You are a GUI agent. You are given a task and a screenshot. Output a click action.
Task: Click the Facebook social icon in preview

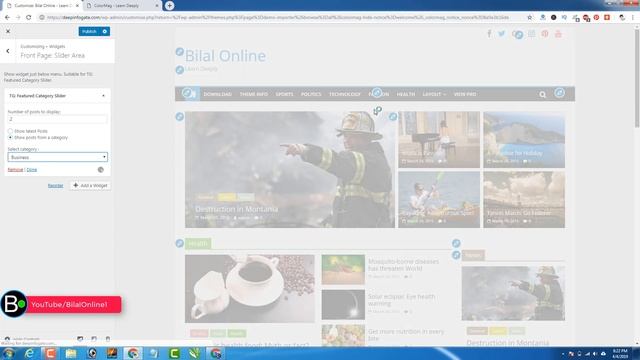point(489,34)
